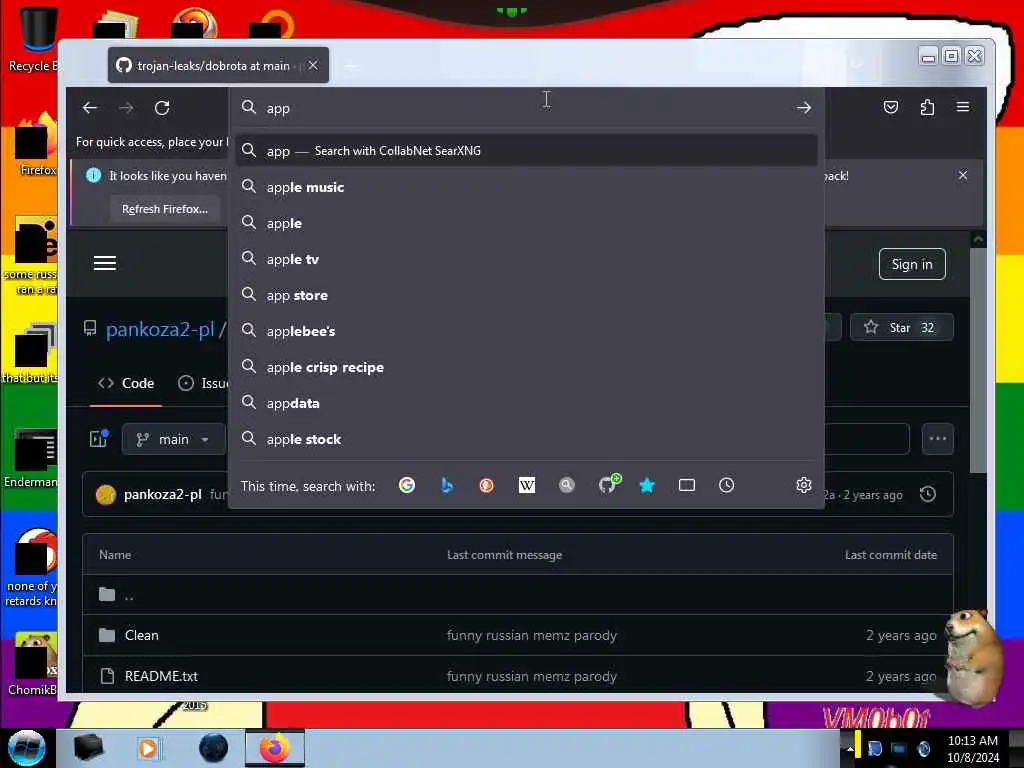The image size is (1024, 768).
Task: Click the Refresh Firefox... button
Action: click(165, 209)
